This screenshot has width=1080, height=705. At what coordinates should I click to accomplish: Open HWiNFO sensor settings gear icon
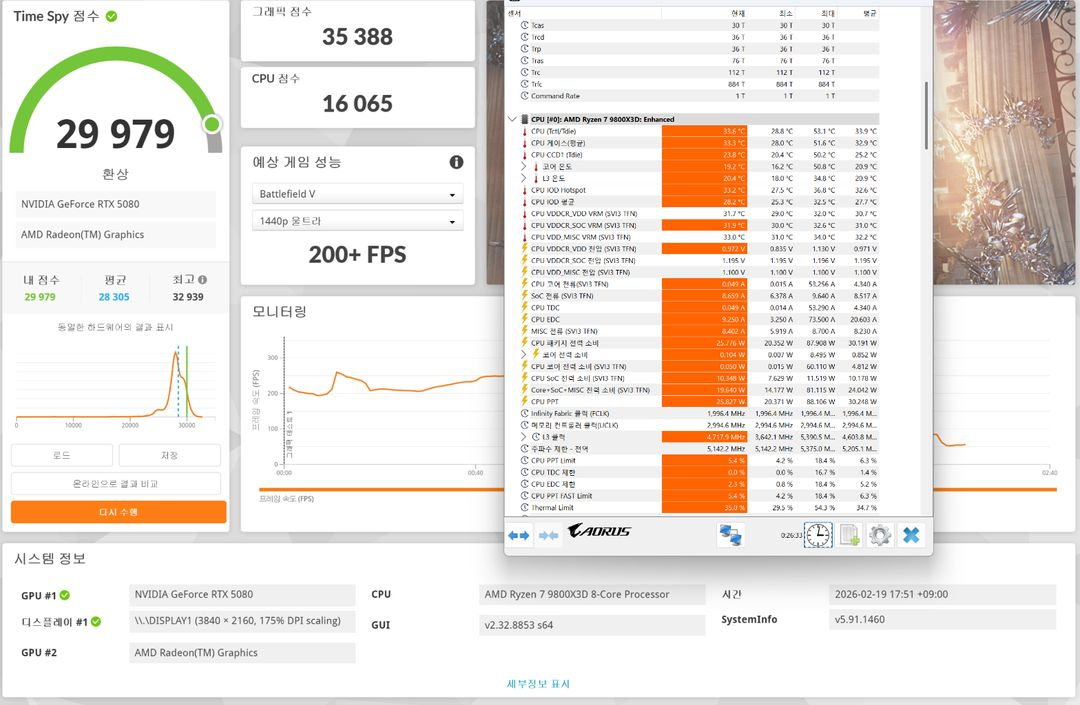[x=880, y=536]
